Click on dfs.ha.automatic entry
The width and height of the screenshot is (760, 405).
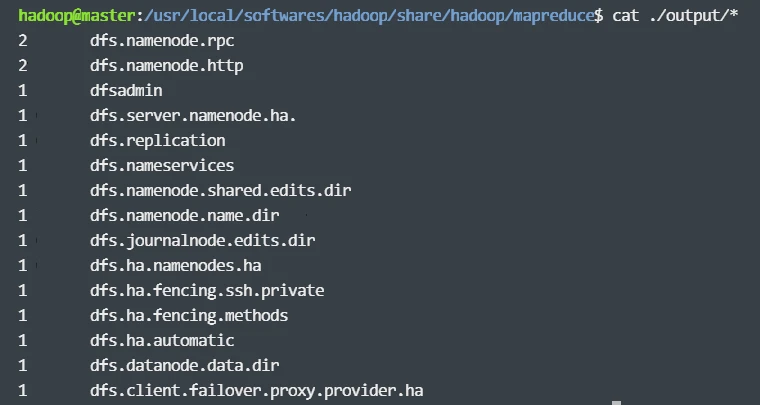[162, 341]
